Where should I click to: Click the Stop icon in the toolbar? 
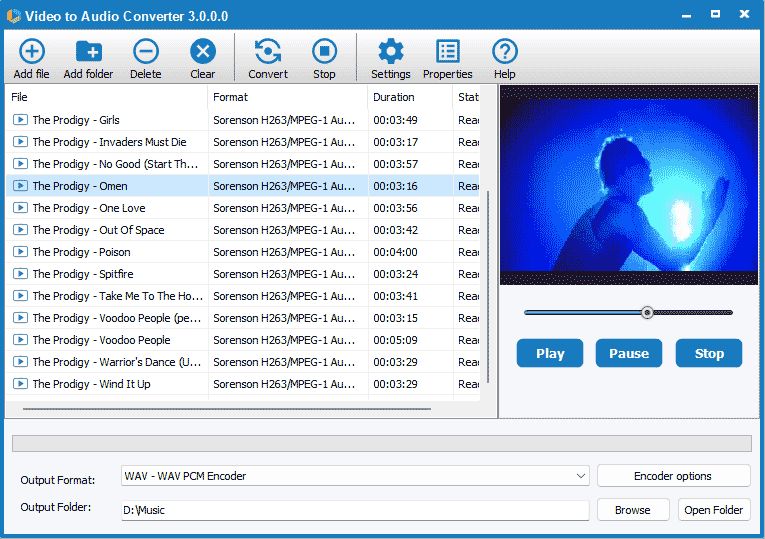pyautogui.click(x=324, y=51)
